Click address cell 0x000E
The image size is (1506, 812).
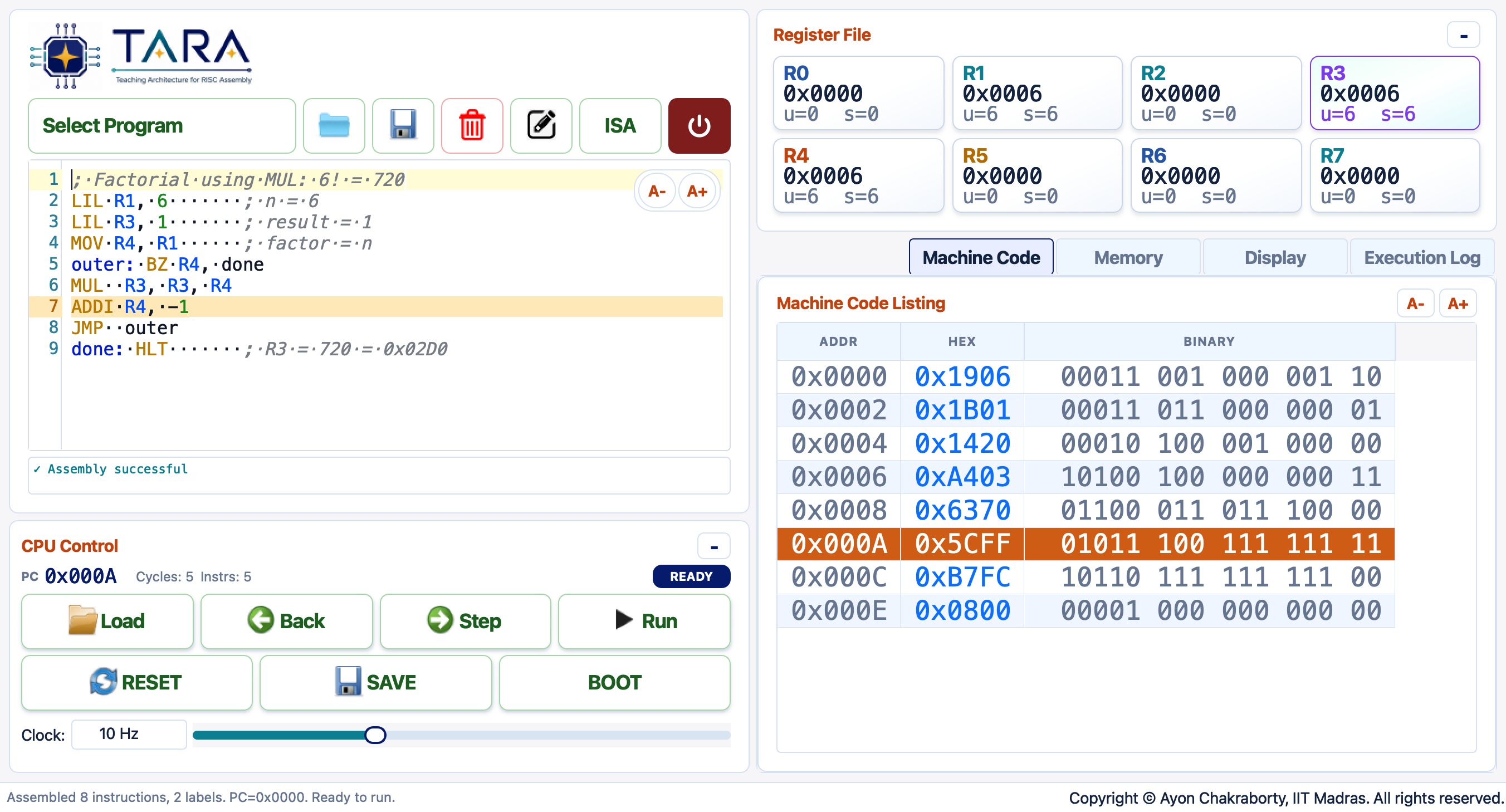coord(839,611)
